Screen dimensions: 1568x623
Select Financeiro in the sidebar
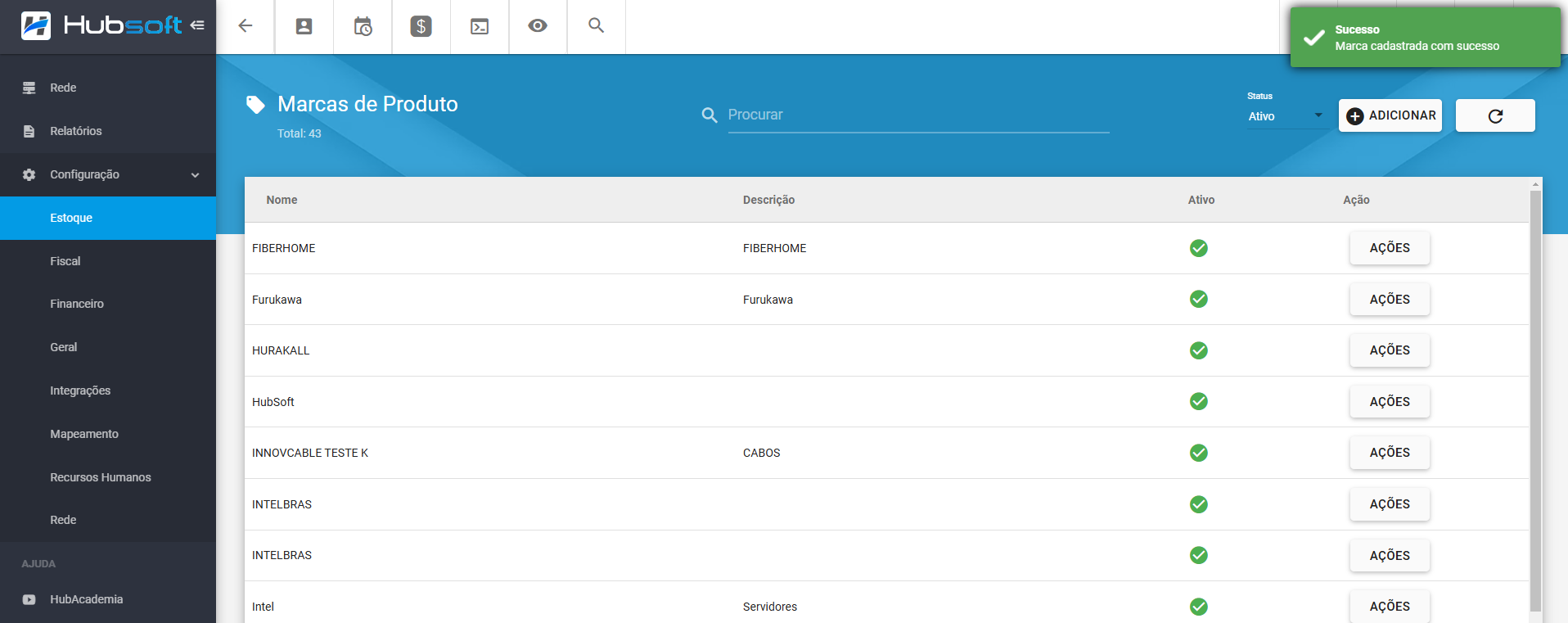[108, 304]
